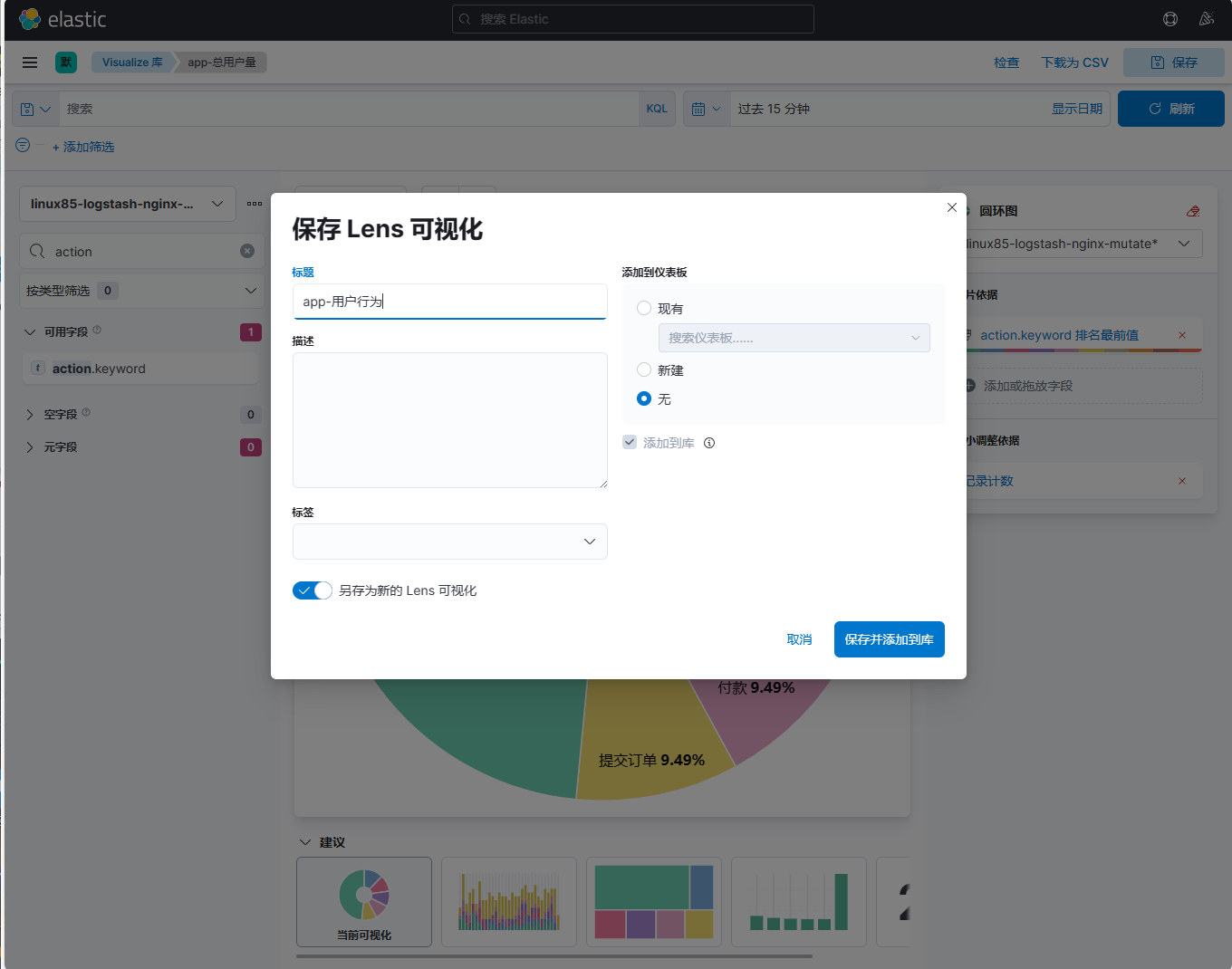Select the 现有 dashboard radio option
This screenshot has height=969, width=1232.
pos(644,308)
